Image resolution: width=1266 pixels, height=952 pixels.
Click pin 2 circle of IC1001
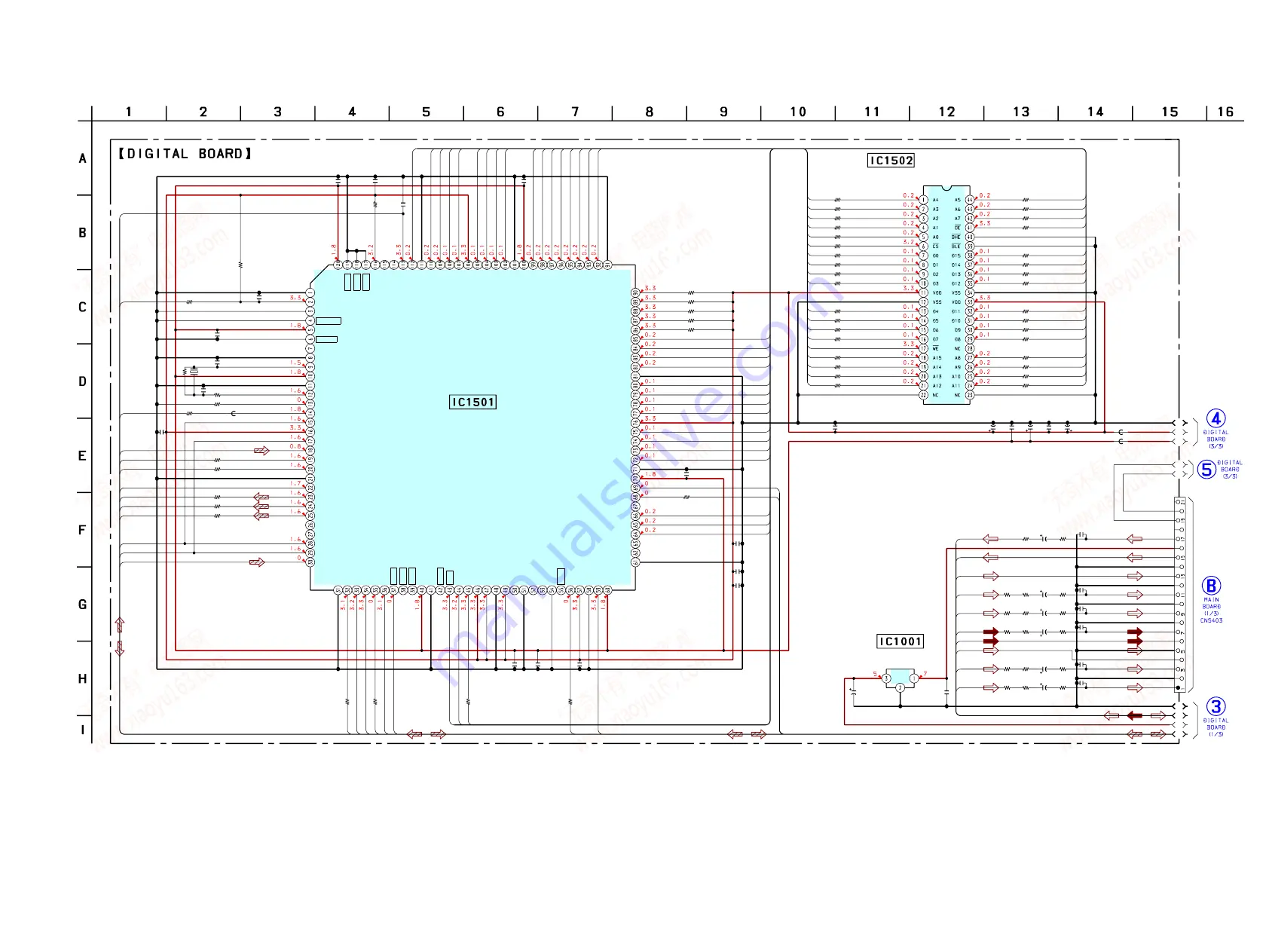(x=900, y=687)
